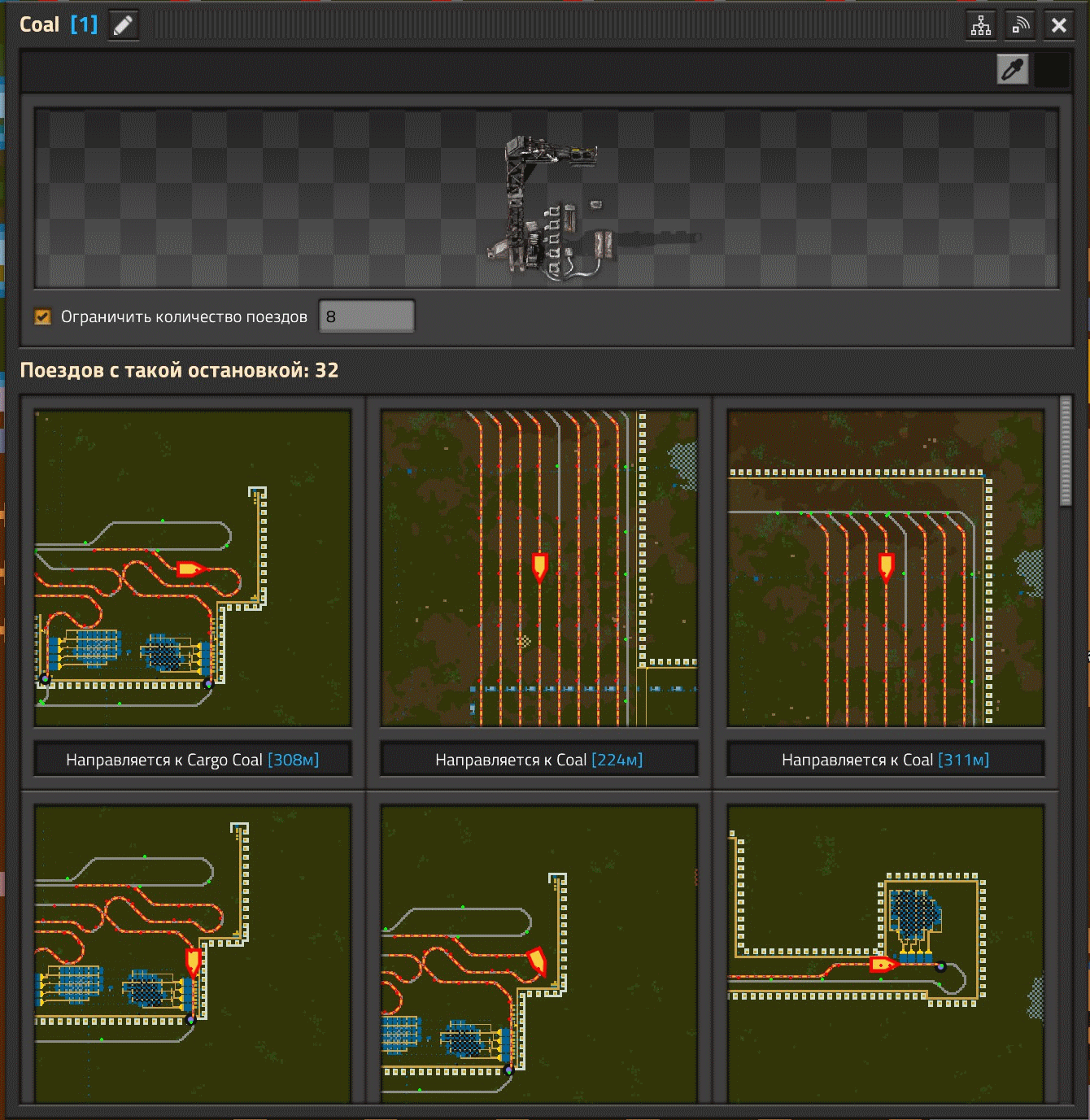This screenshot has width=1090, height=1120.
Task: Open second-row left train minimap
Action: (x=193, y=955)
